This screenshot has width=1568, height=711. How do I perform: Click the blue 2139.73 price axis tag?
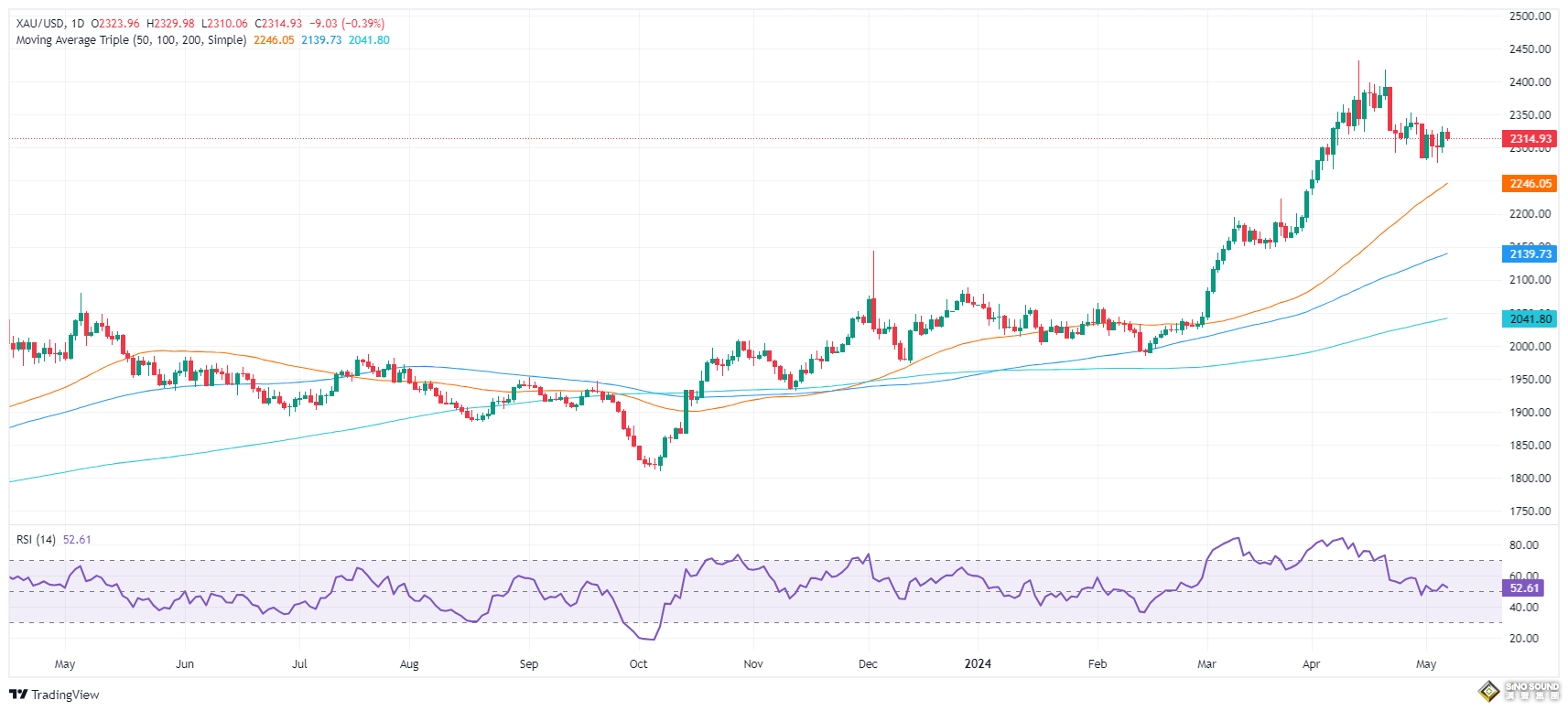[1530, 254]
